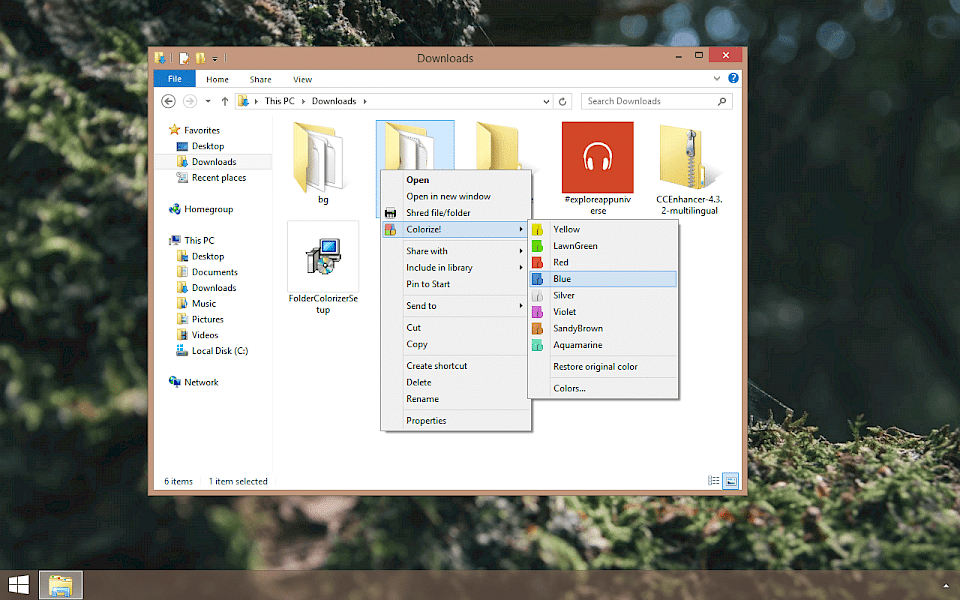Click the Search Downloads field
960x600 pixels.
pyautogui.click(x=656, y=101)
